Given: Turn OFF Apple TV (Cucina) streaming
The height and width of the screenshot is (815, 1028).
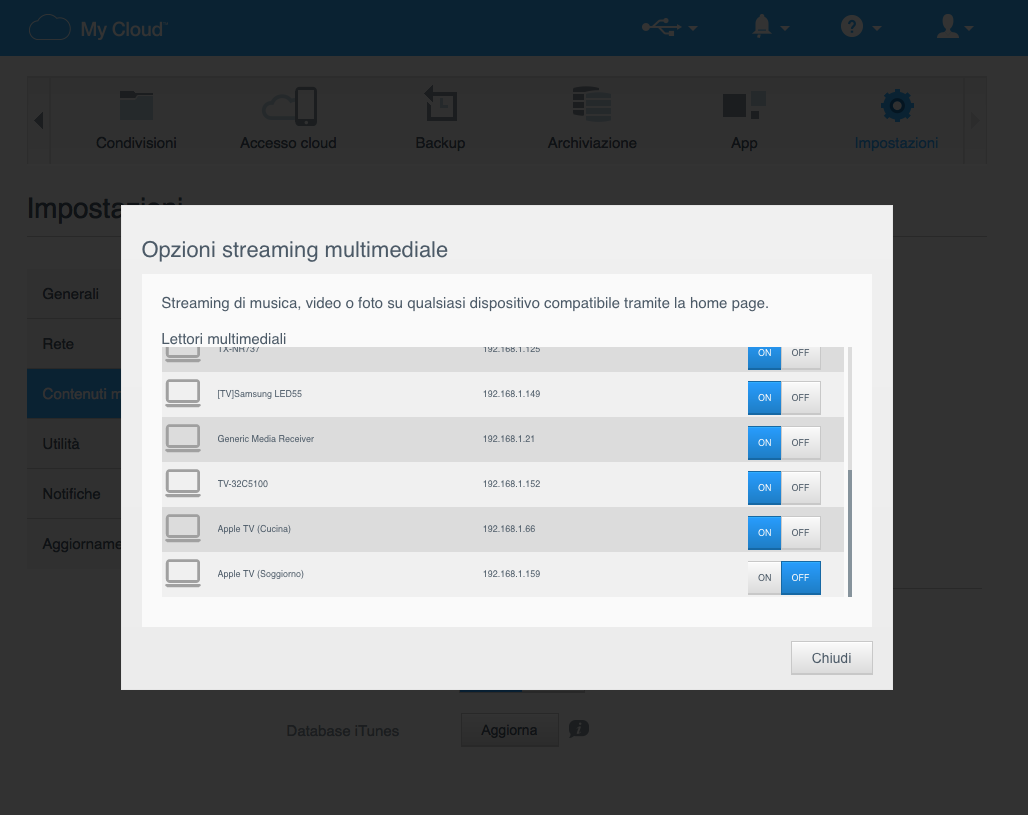Looking at the screenshot, I should [x=801, y=532].
